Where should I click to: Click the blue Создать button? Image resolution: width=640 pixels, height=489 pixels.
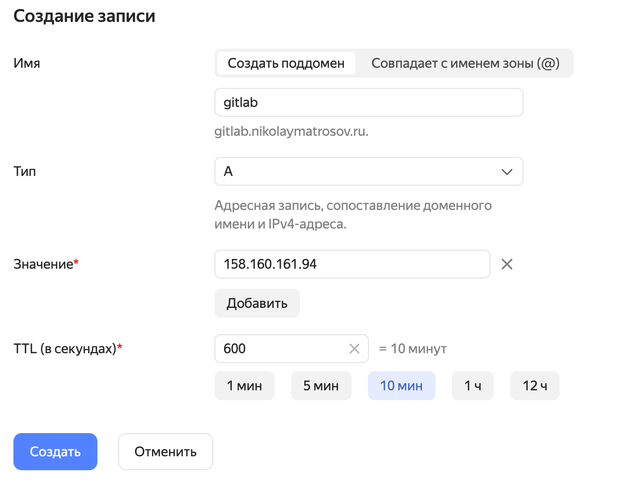(x=55, y=451)
